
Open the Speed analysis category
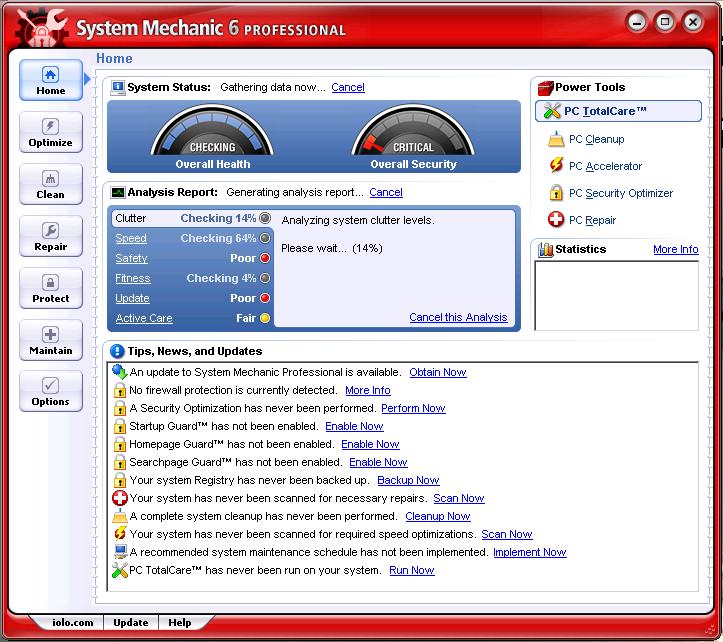pos(131,238)
